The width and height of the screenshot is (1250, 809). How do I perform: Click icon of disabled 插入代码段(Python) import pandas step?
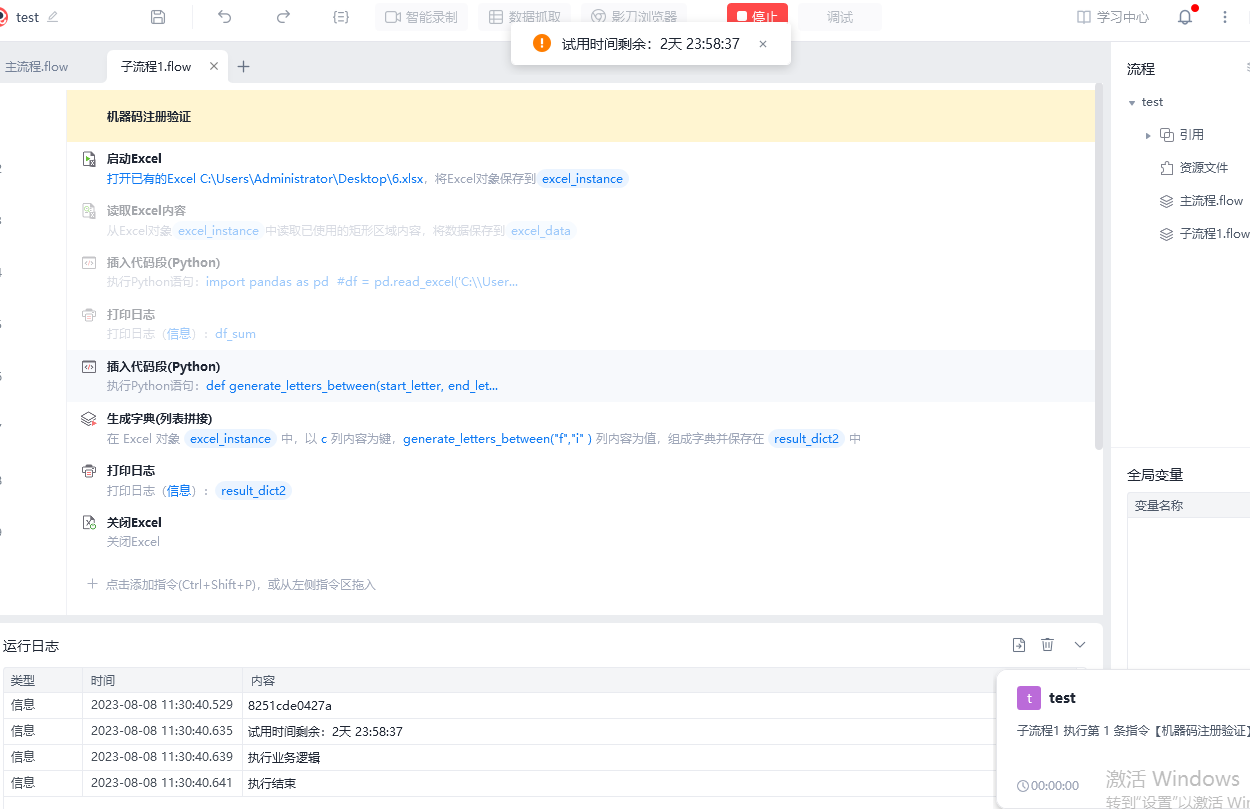tap(89, 263)
